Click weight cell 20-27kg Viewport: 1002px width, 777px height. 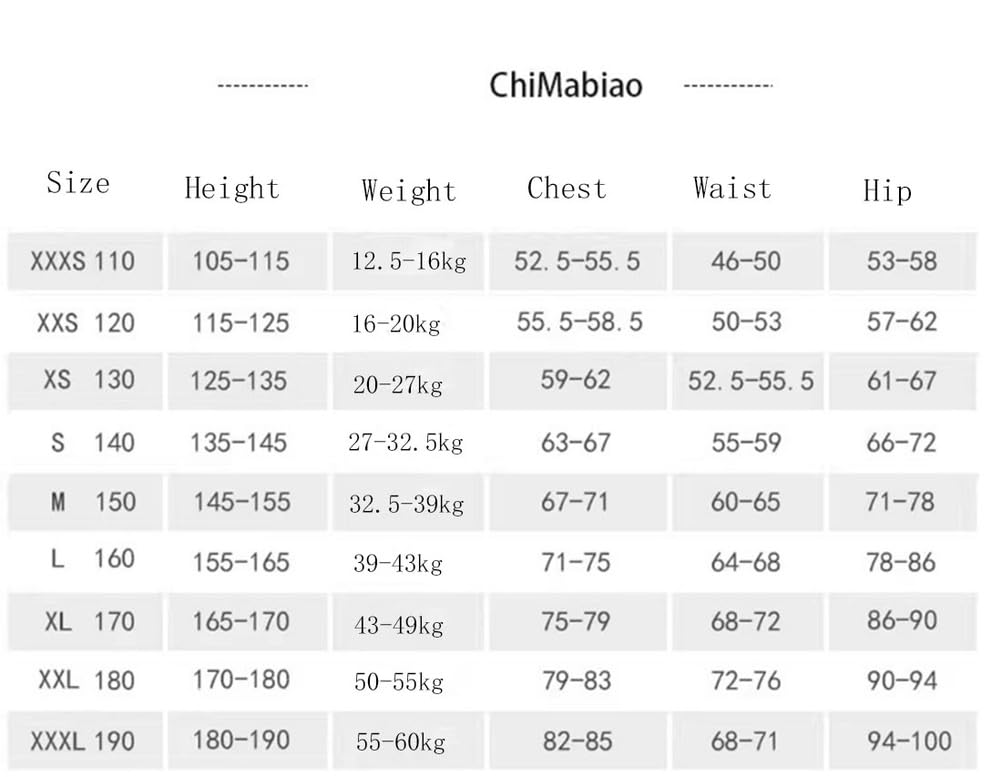[397, 385]
